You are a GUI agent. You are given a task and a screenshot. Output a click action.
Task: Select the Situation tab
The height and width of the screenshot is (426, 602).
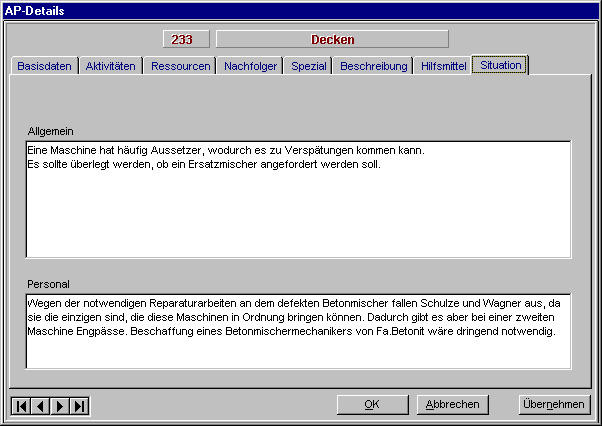500,65
